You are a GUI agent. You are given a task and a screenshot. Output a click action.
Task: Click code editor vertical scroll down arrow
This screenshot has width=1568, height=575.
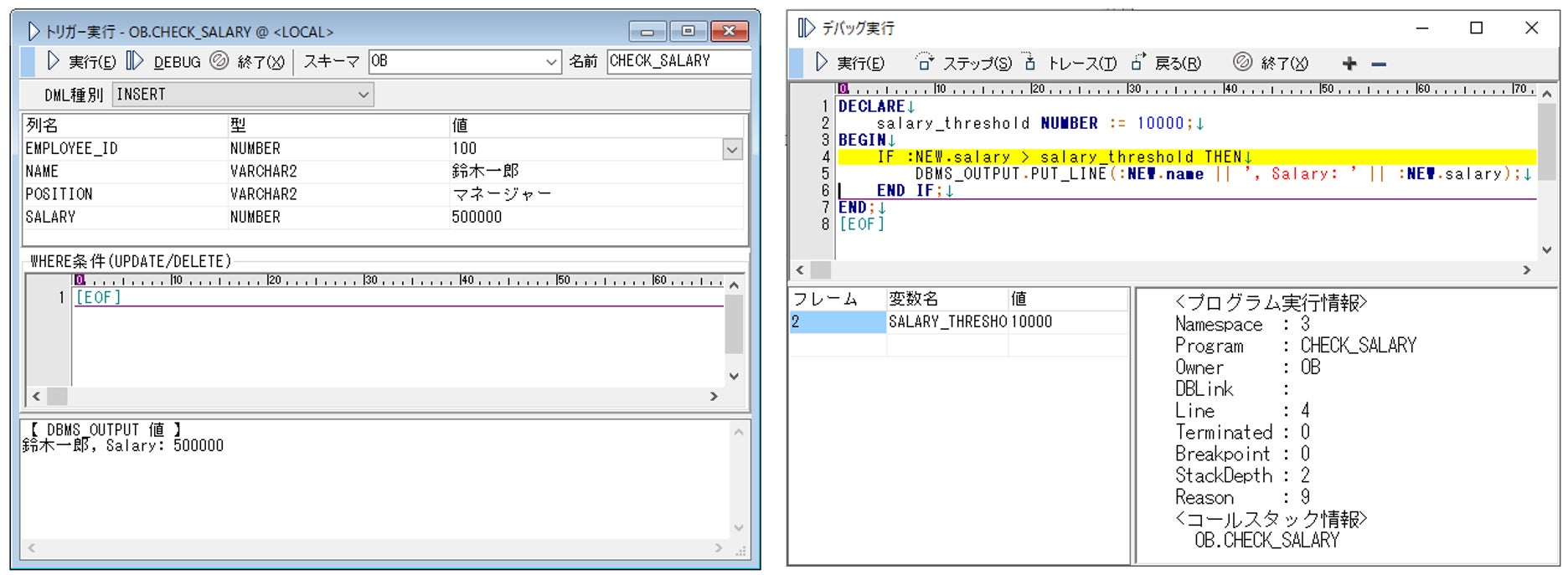point(1547,249)
